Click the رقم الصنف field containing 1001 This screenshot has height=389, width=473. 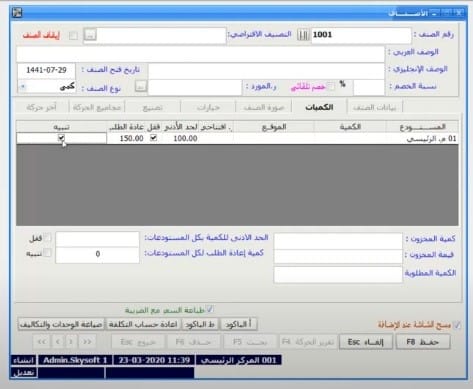(361, 35)
